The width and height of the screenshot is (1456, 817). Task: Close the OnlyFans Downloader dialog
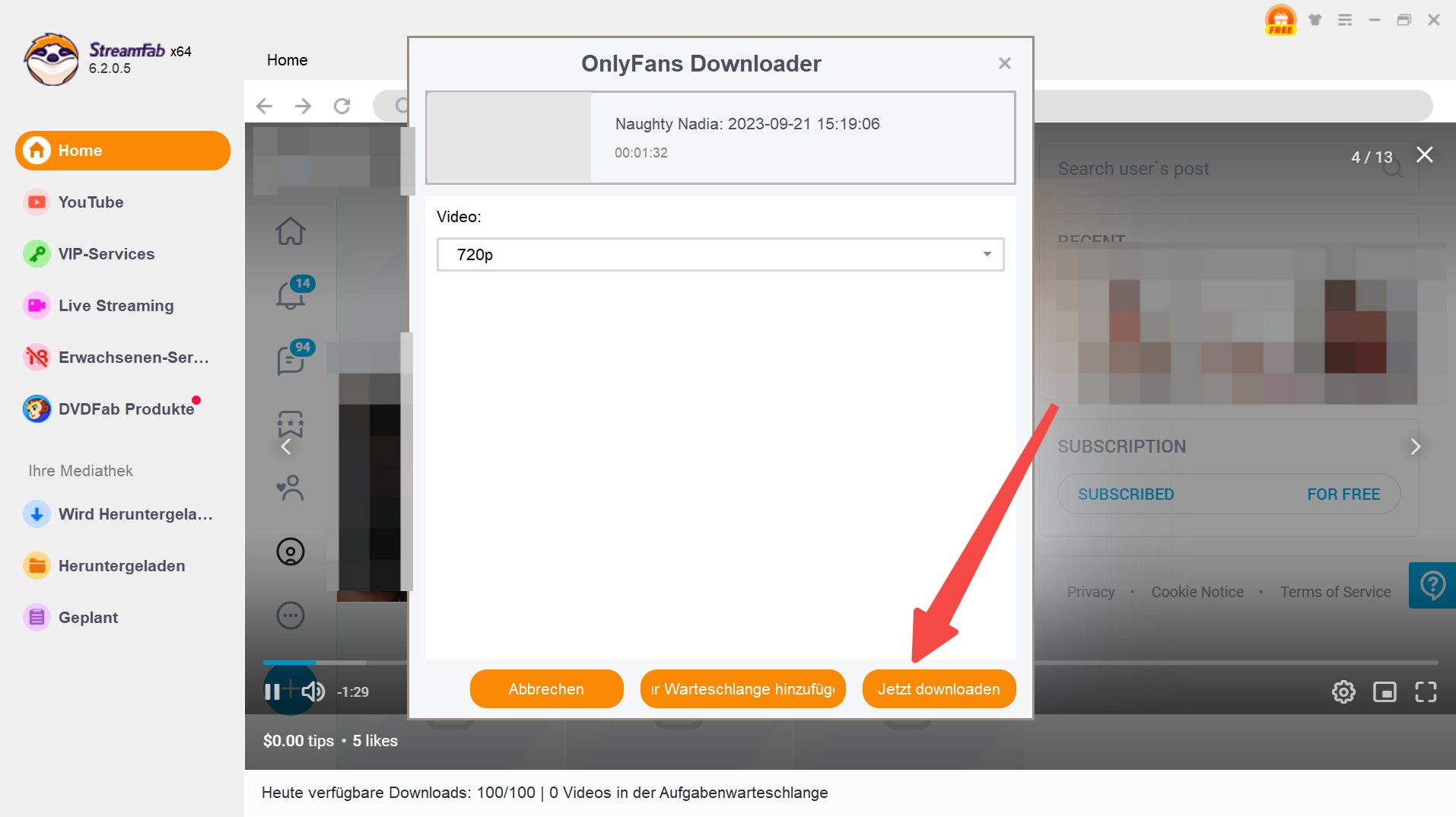pos(1005,63)
